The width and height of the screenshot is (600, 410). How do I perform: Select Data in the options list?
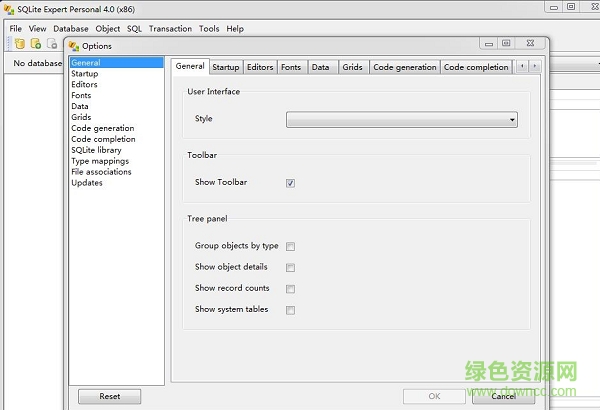coord(117,106)
